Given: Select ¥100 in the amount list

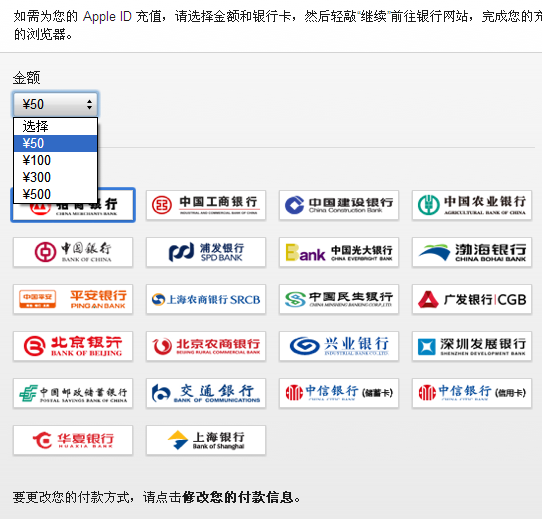Looking at the screenshot, I should [55, 160].
